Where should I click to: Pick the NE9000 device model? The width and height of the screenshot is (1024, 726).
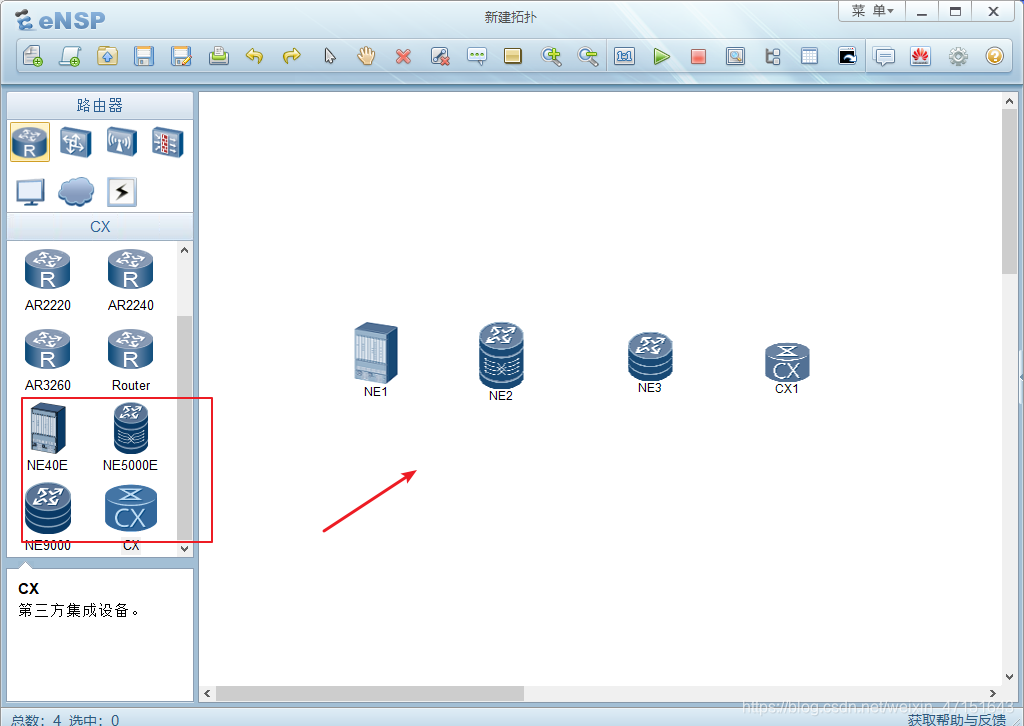(x=48, y=517)
